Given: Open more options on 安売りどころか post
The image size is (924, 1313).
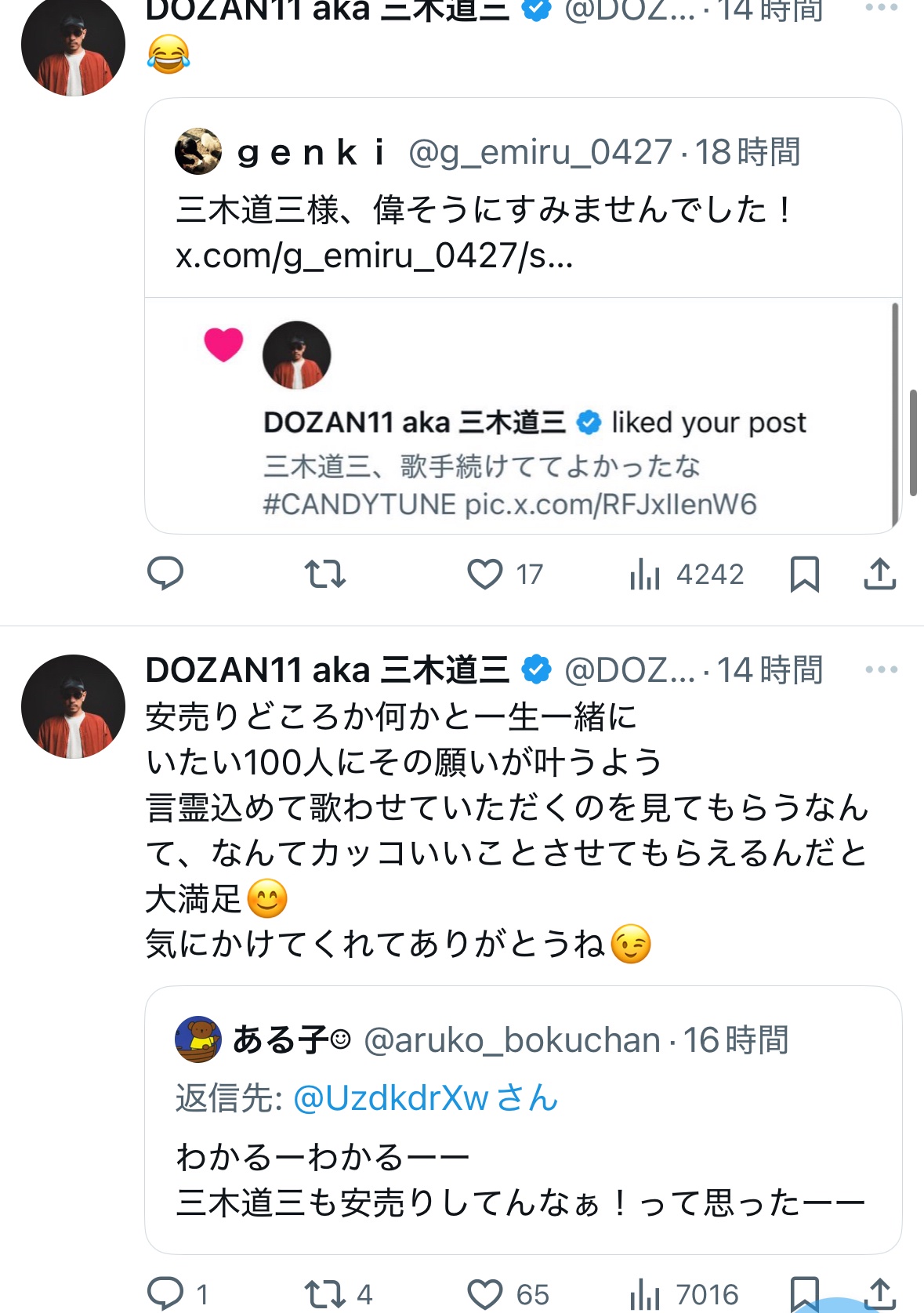Looking at the screenshot, I should click(881, 670).
